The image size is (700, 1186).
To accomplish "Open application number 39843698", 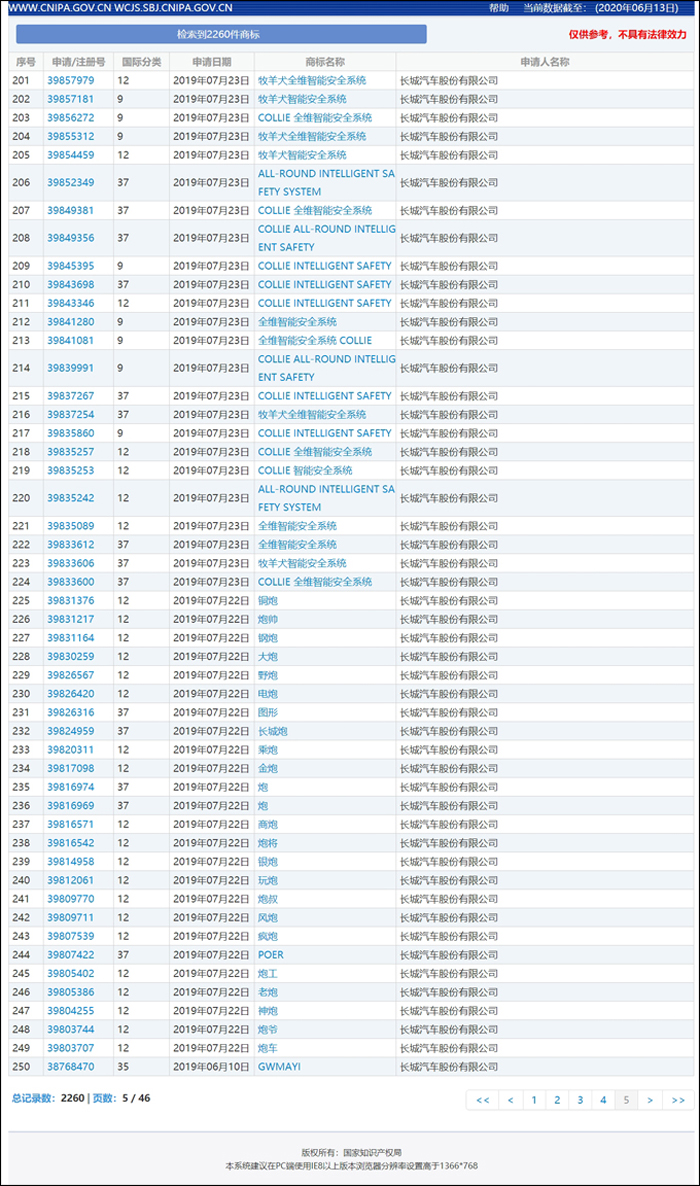I will pos(70,284).
